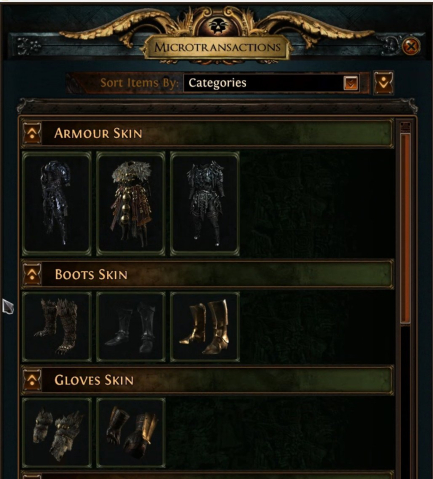Click the orange arrow in Categories box
The width and height of the screenshot is (433, 479).
(351, 83)
